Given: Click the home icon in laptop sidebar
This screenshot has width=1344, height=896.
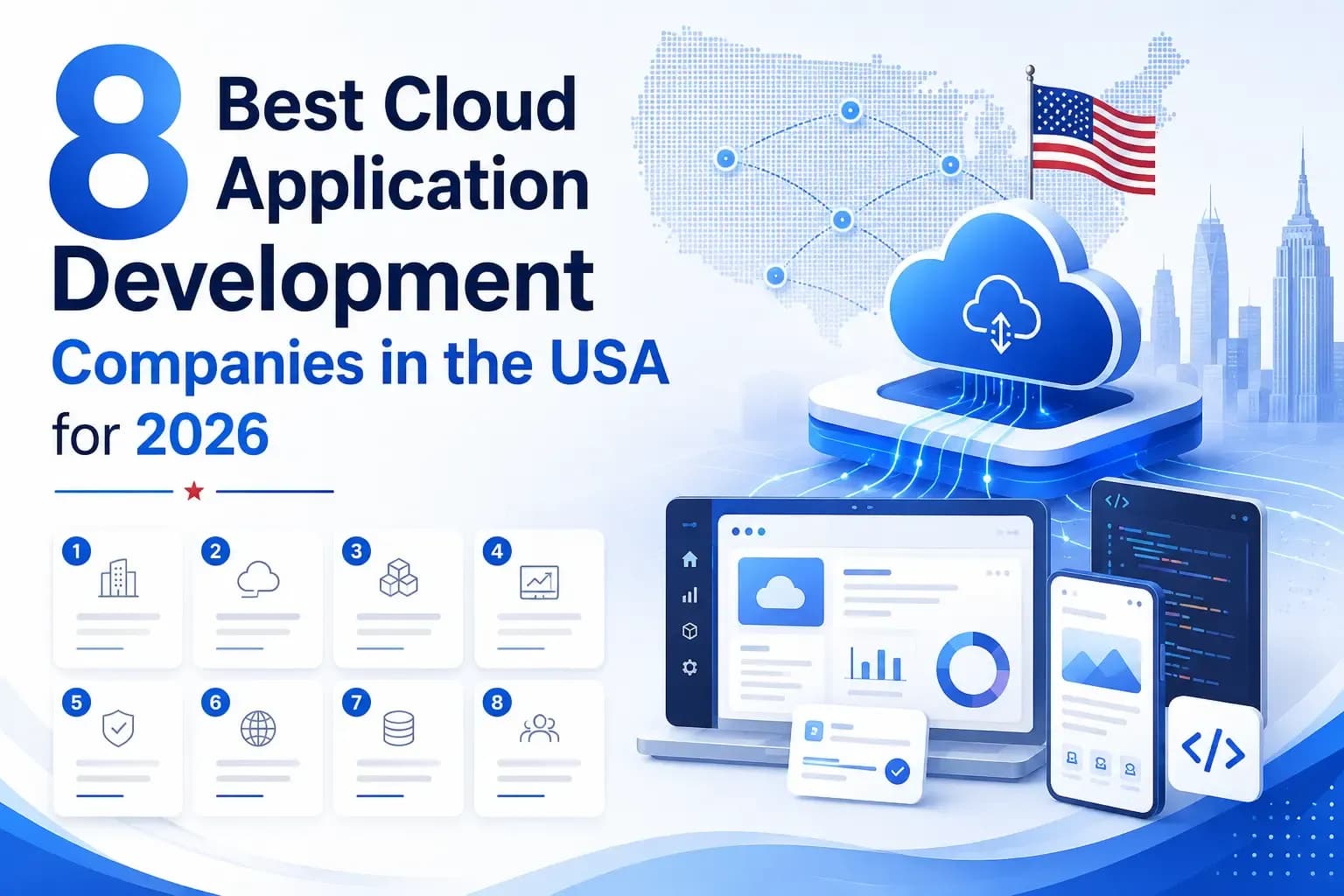Looking at the screenshot, I should click(x=689, y=559).
